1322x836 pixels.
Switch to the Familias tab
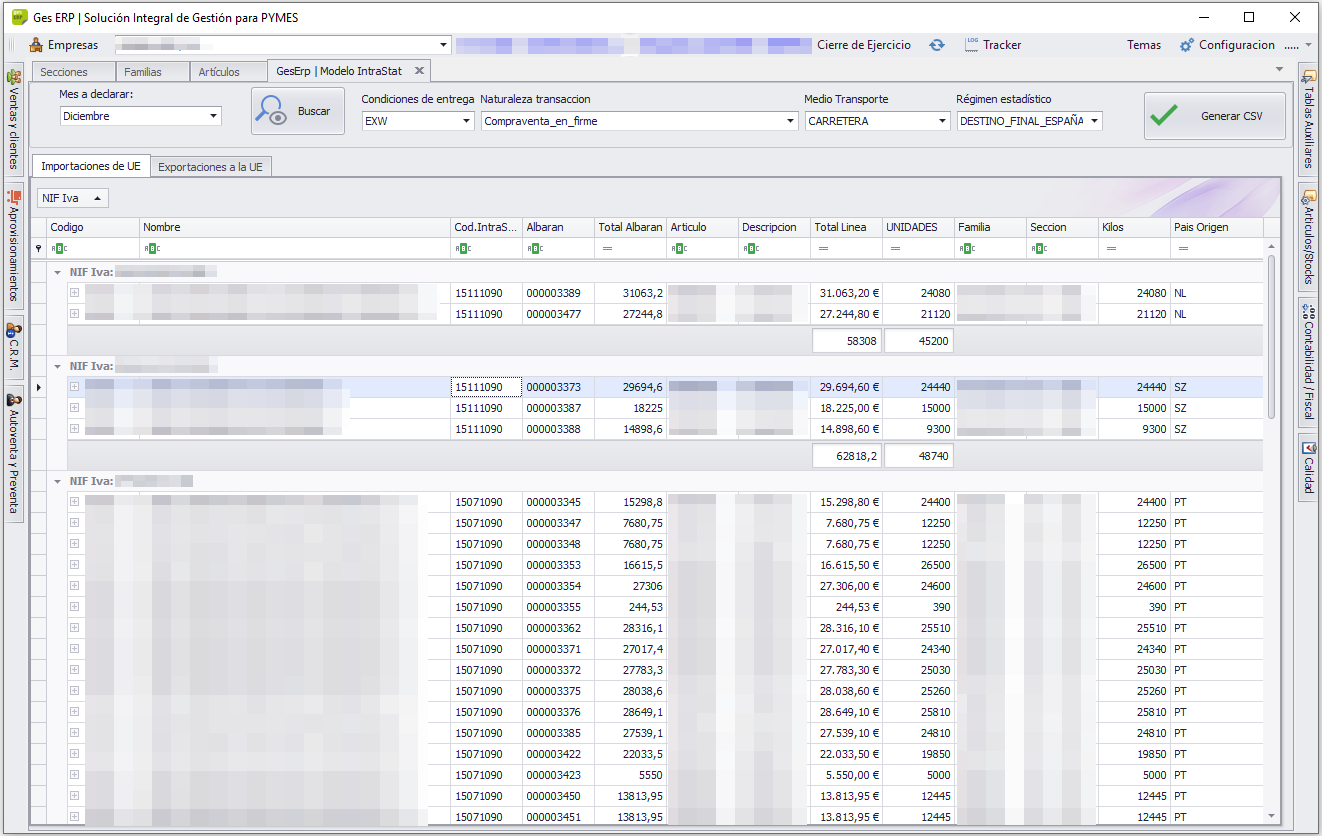(143, 72)
